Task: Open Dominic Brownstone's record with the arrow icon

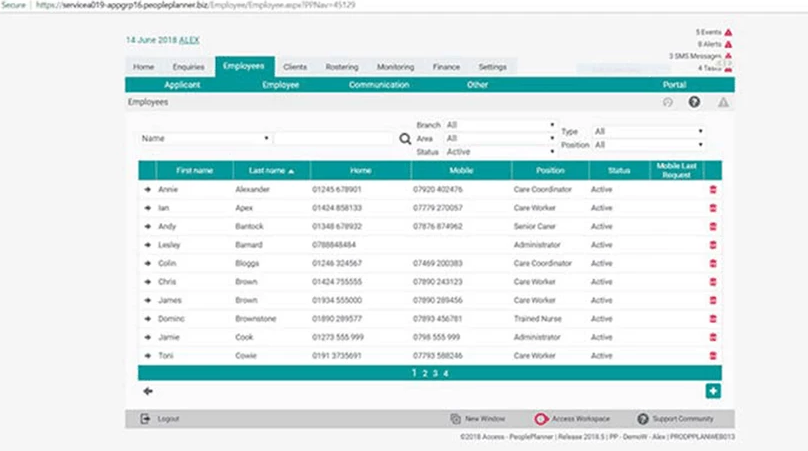Action: pos(147,319)
